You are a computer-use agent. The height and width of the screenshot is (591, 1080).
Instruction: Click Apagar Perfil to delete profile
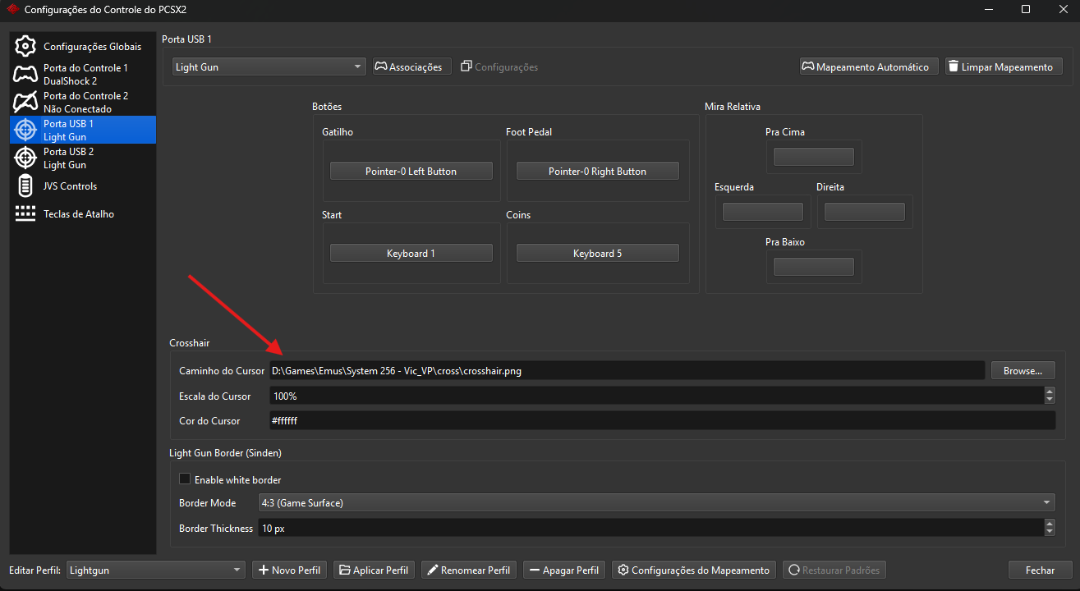click(x=564, y=570)
